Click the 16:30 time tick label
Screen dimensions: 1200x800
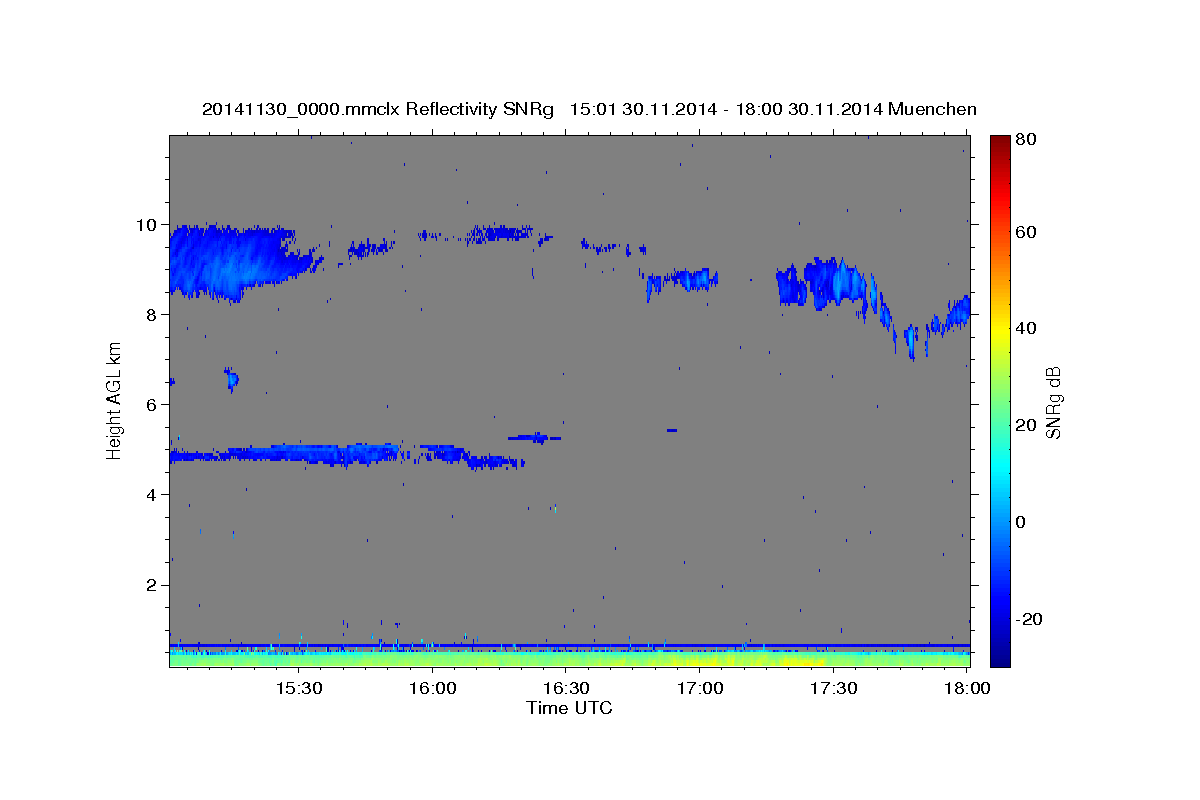tap(565, 689)
